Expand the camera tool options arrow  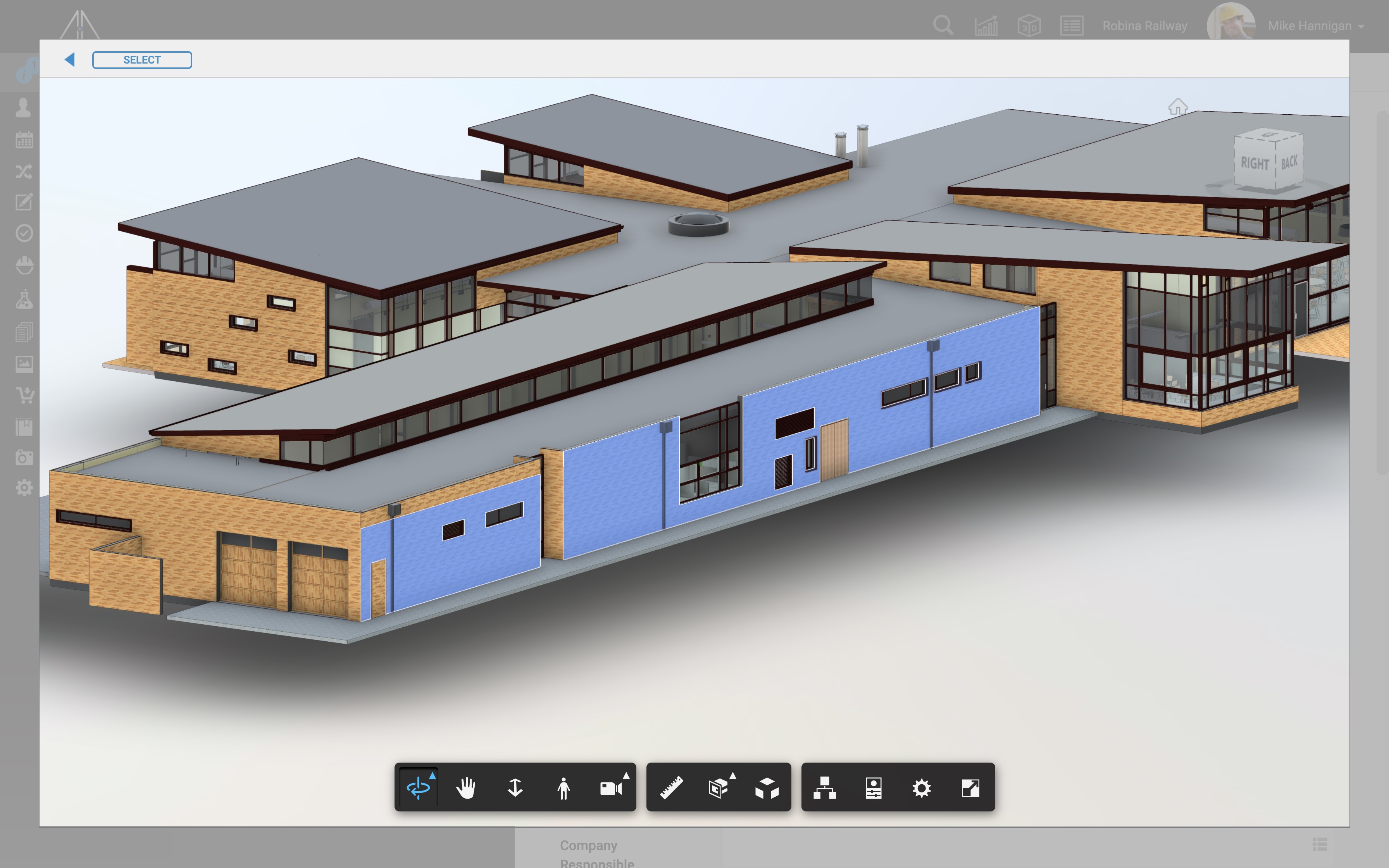click(626, 775)
